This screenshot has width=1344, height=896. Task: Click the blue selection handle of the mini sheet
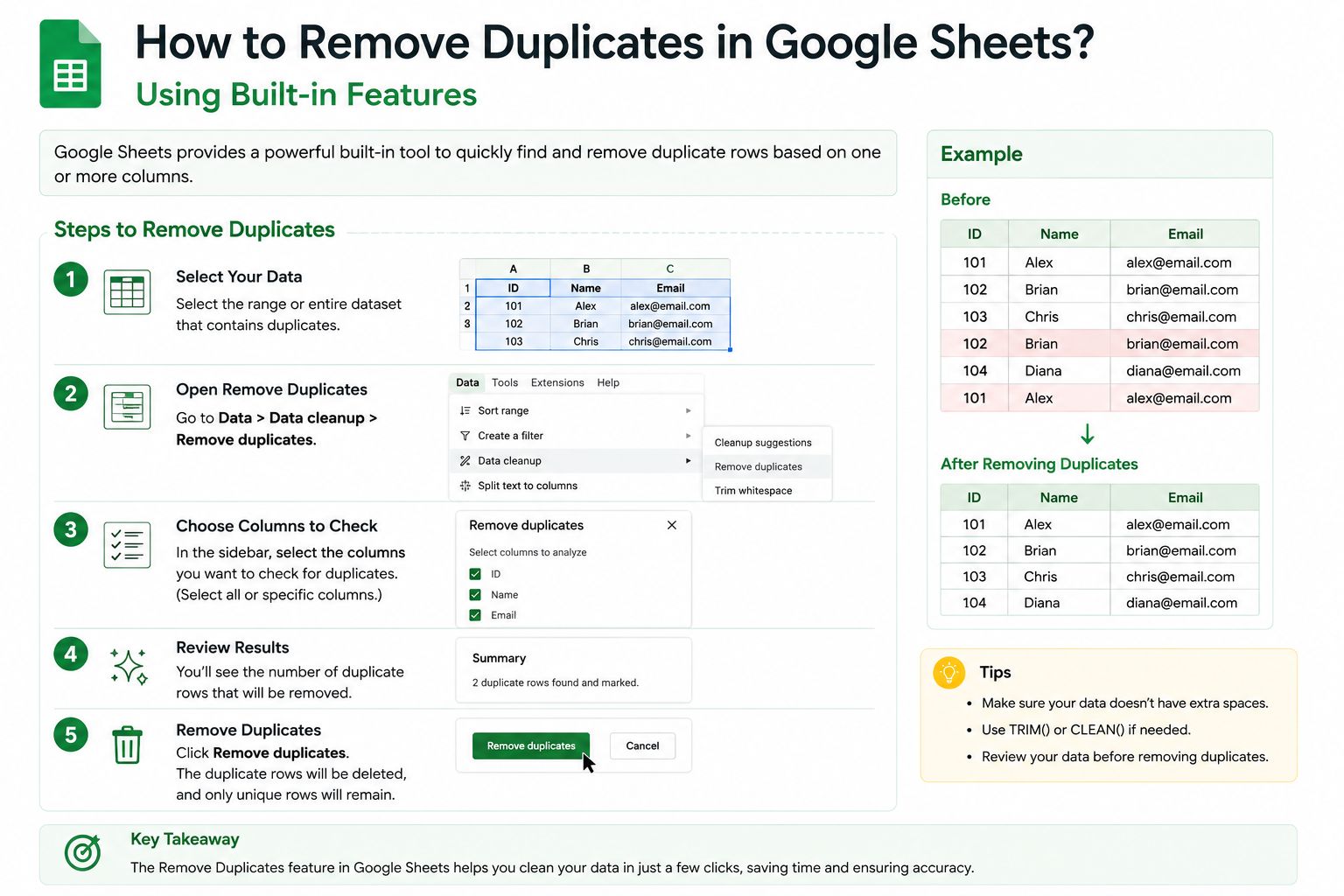click(730, 350)
